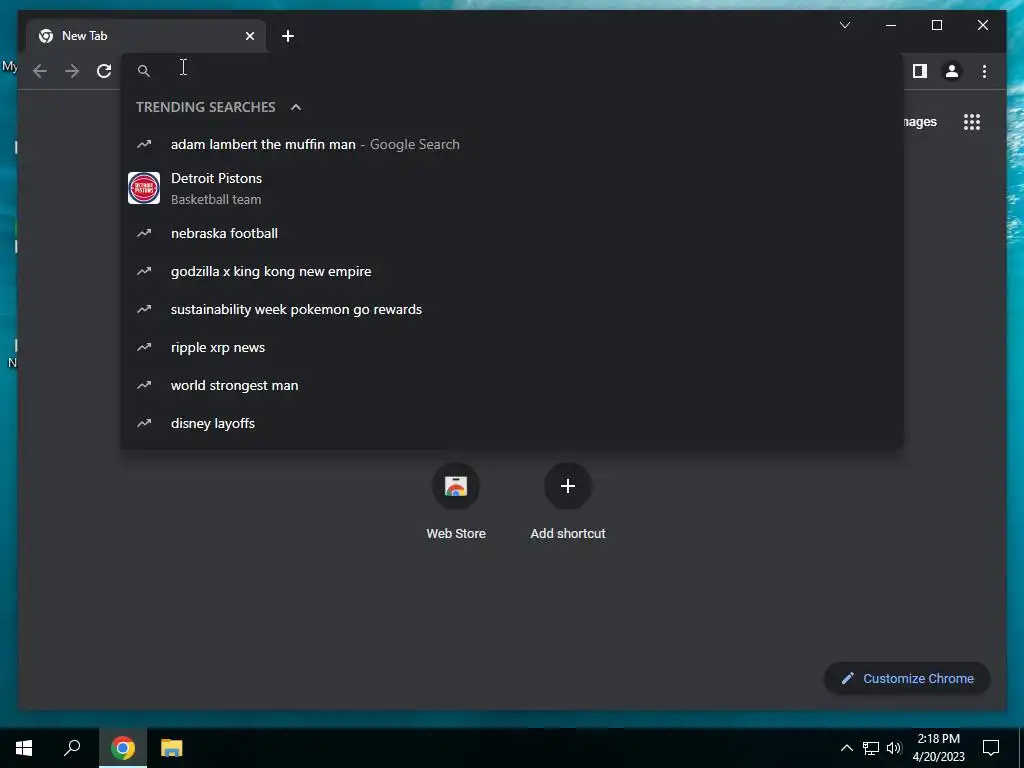Collapse the Trending Searches section

point(296,107)
